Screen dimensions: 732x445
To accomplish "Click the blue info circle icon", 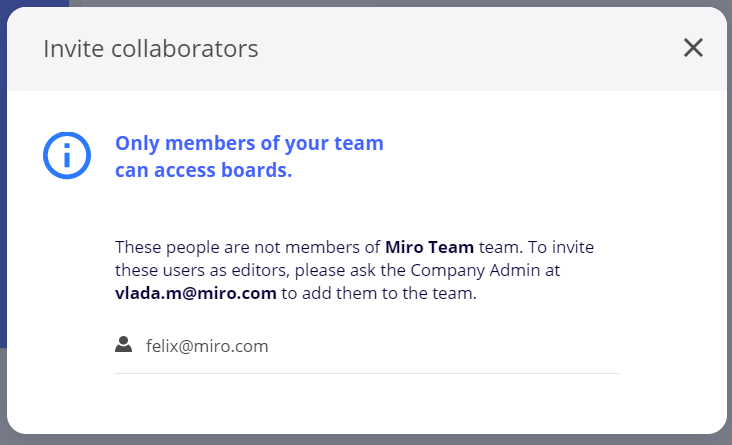I will tap(67, 155).
